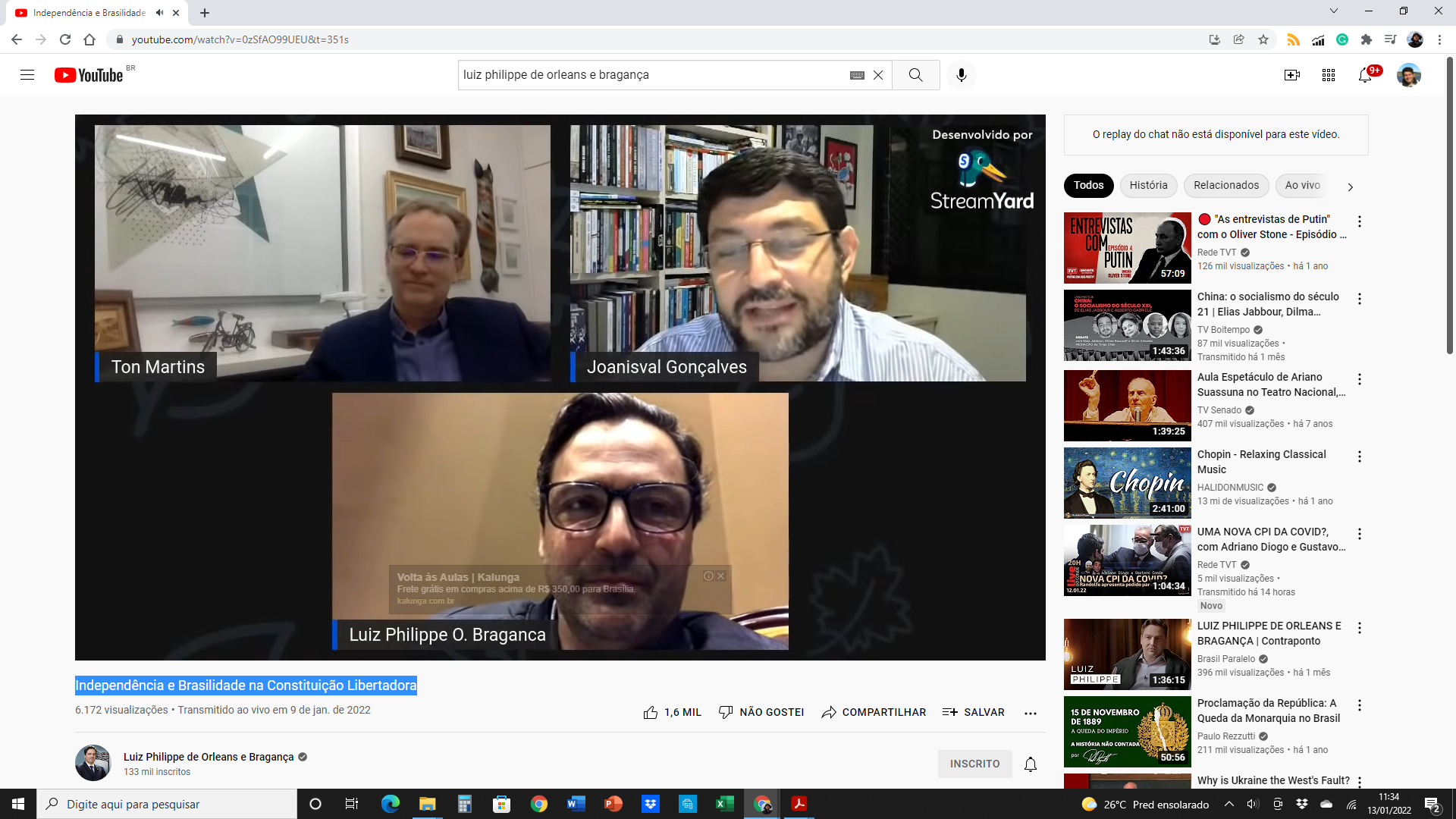Open more actions menu beside SALVAR
Viewport: 1456px width, 819px height.
[x=1031, y=713]
